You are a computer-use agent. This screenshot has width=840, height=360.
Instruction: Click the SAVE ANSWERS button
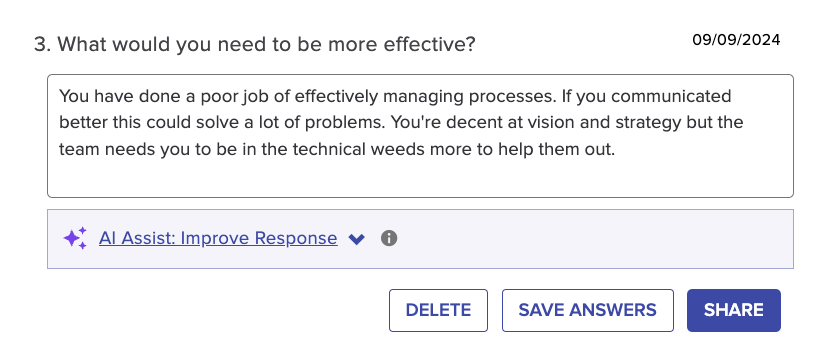click(588, 310)
